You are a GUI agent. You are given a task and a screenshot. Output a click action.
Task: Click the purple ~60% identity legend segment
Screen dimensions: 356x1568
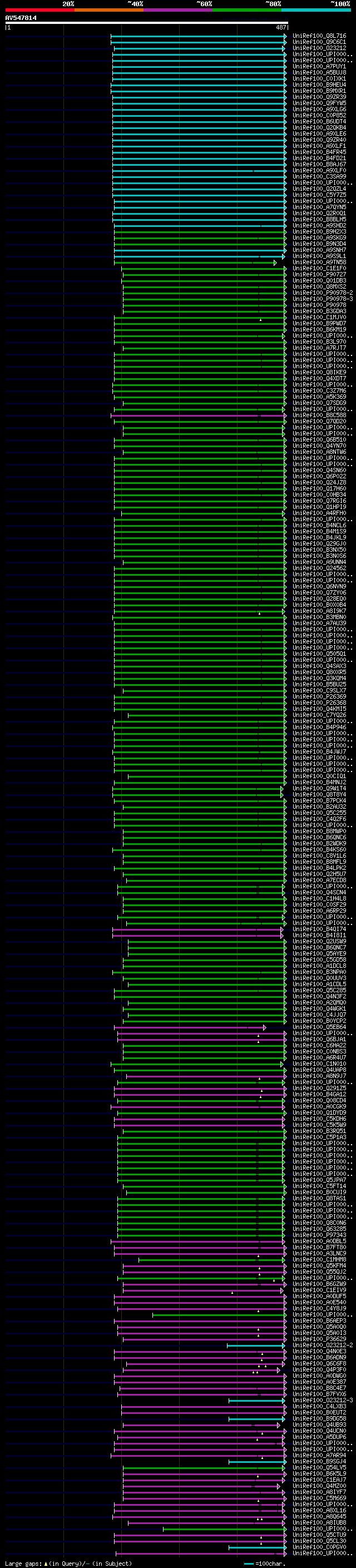point(177,10)
